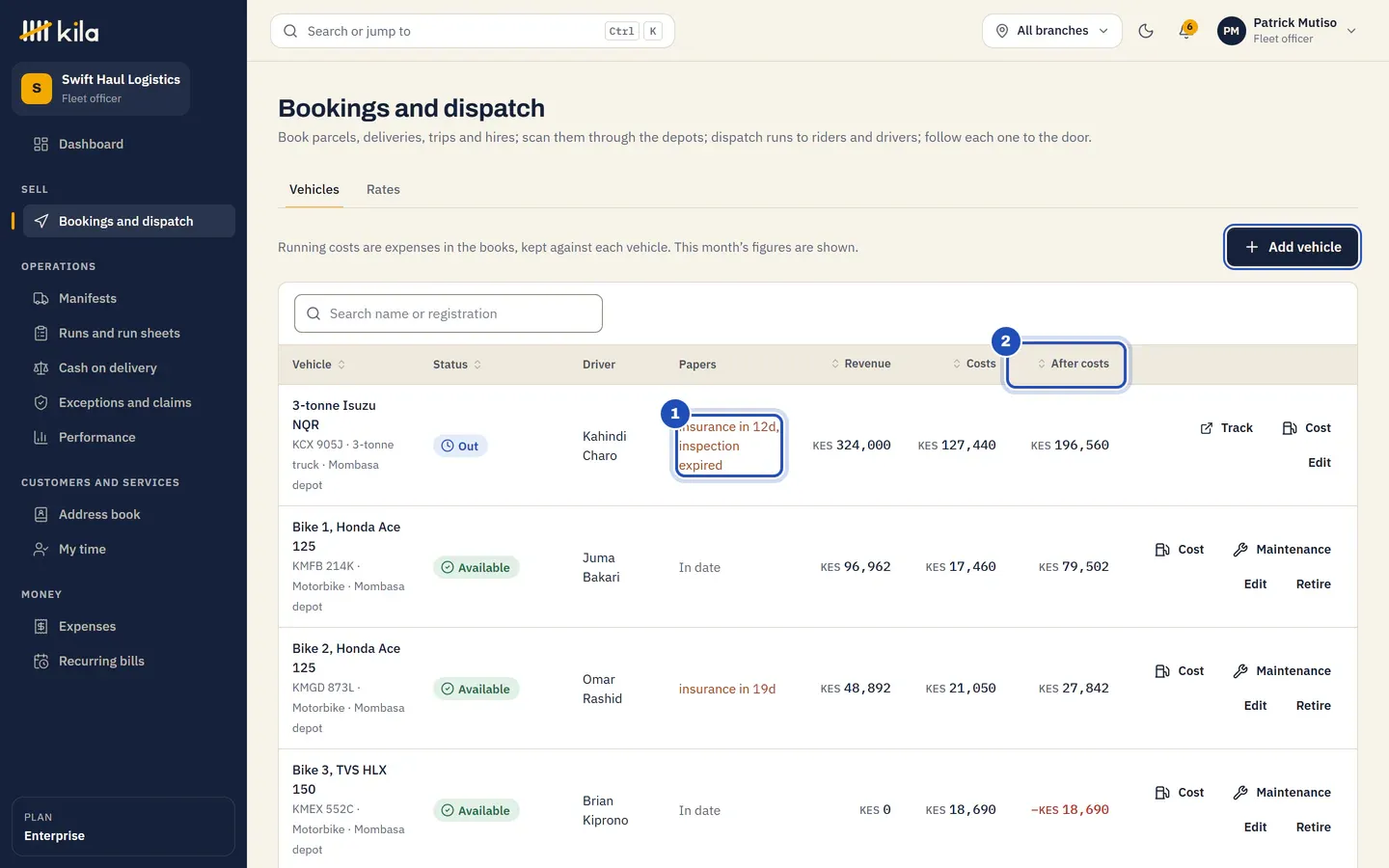This screenshot has width=1389, height=868.
Task: Expand the Patrick Mutiso account menu
Action: (x=1287, y=31)
